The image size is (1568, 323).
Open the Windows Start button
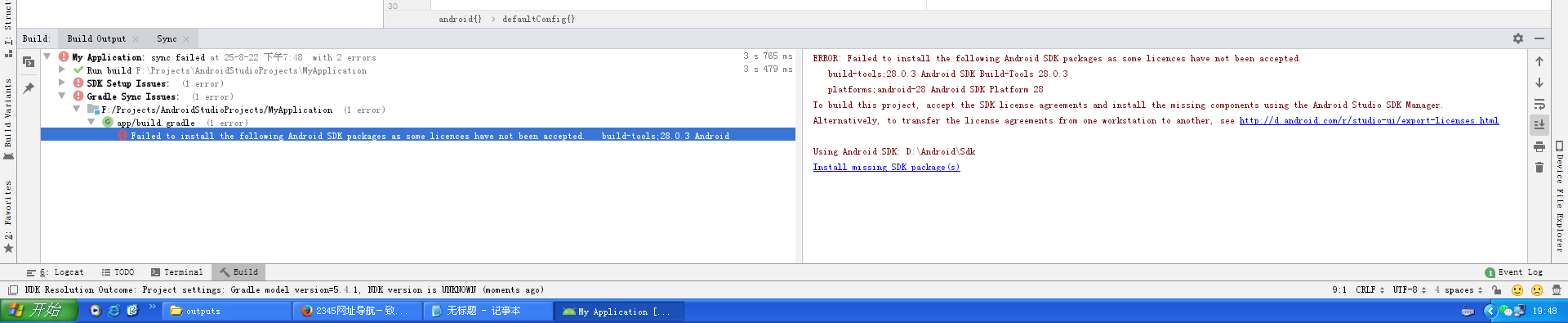[38, 311]
